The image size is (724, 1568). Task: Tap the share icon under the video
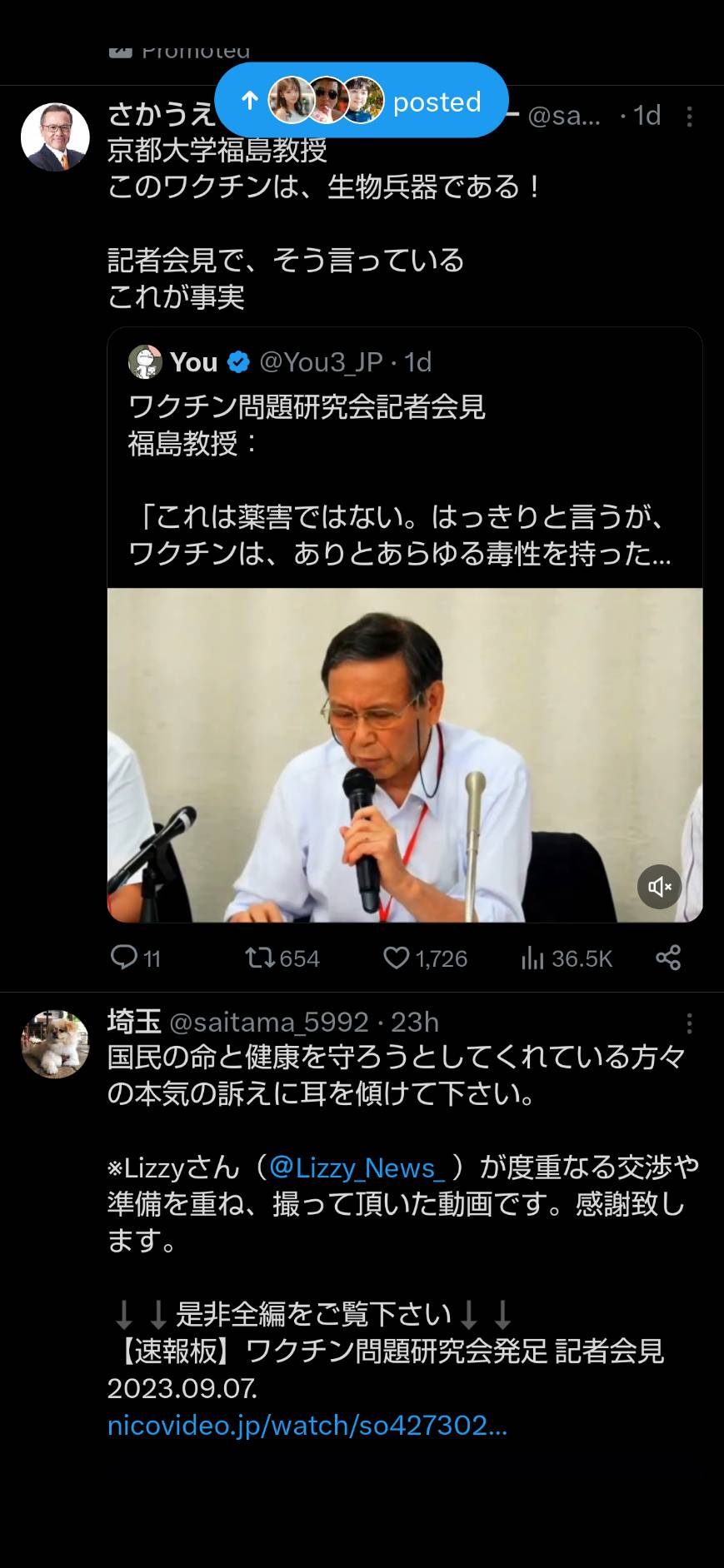click(x=668, y=958)
